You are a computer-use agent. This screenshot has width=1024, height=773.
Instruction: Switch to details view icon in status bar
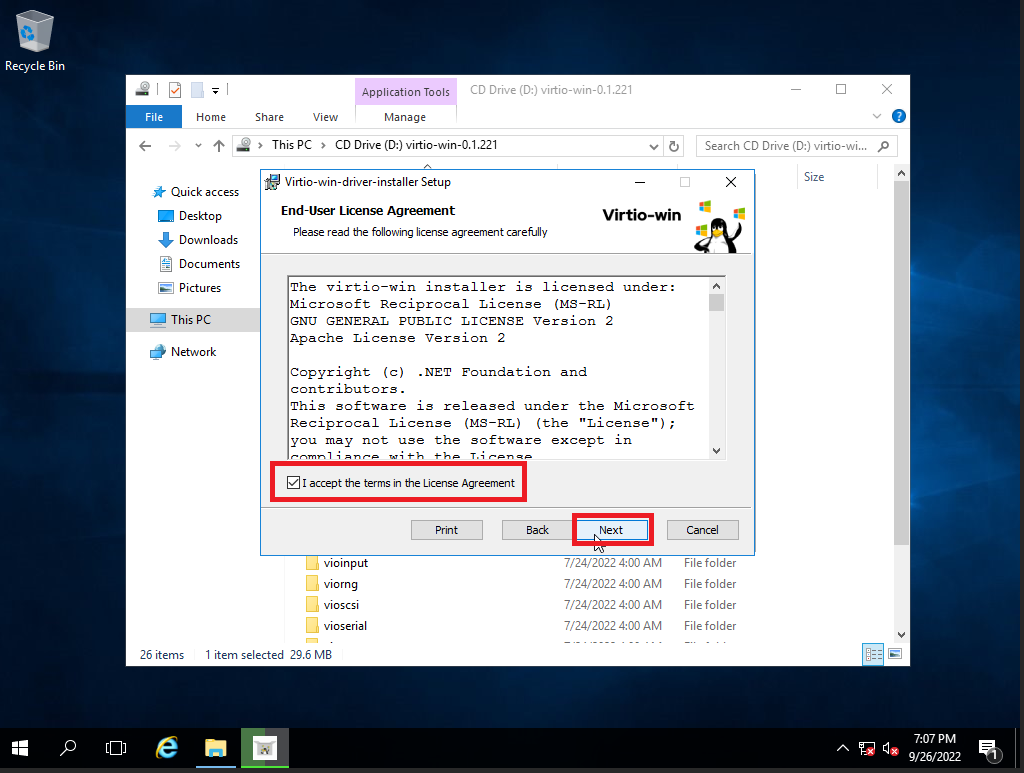(873, 654)
